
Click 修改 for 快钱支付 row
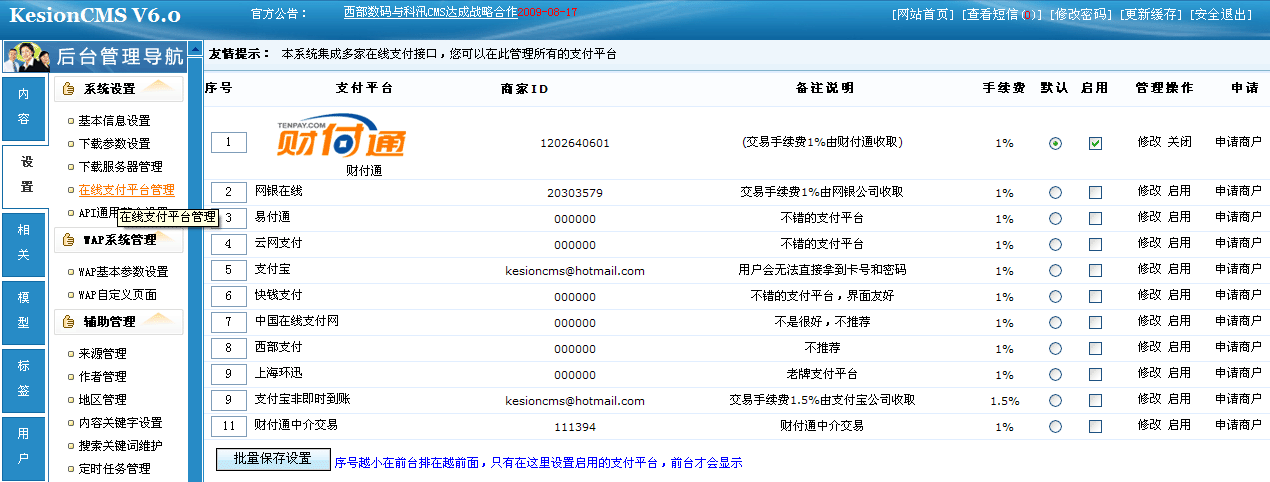click(1149, 295)
